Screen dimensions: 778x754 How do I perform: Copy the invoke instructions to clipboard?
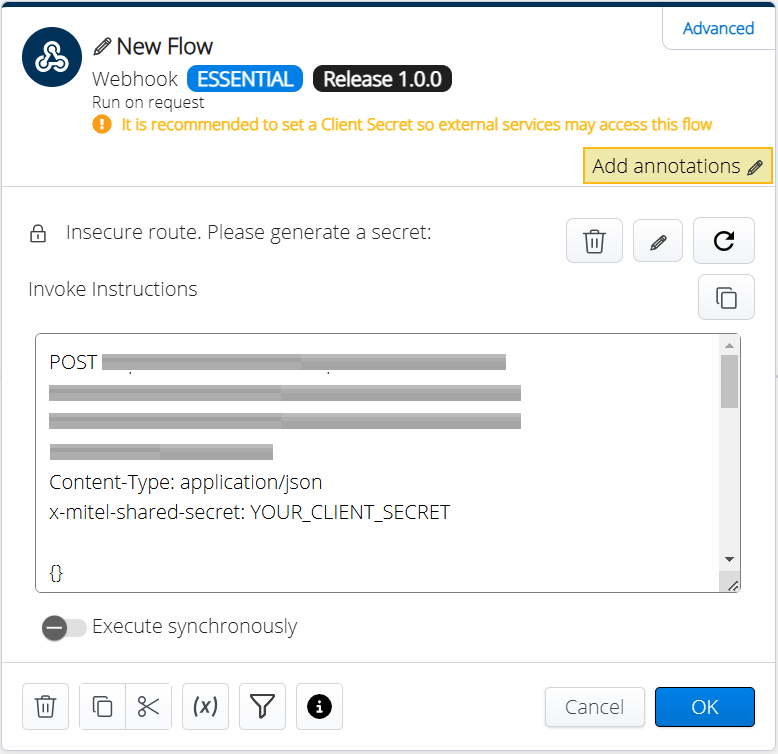[726, 297]
